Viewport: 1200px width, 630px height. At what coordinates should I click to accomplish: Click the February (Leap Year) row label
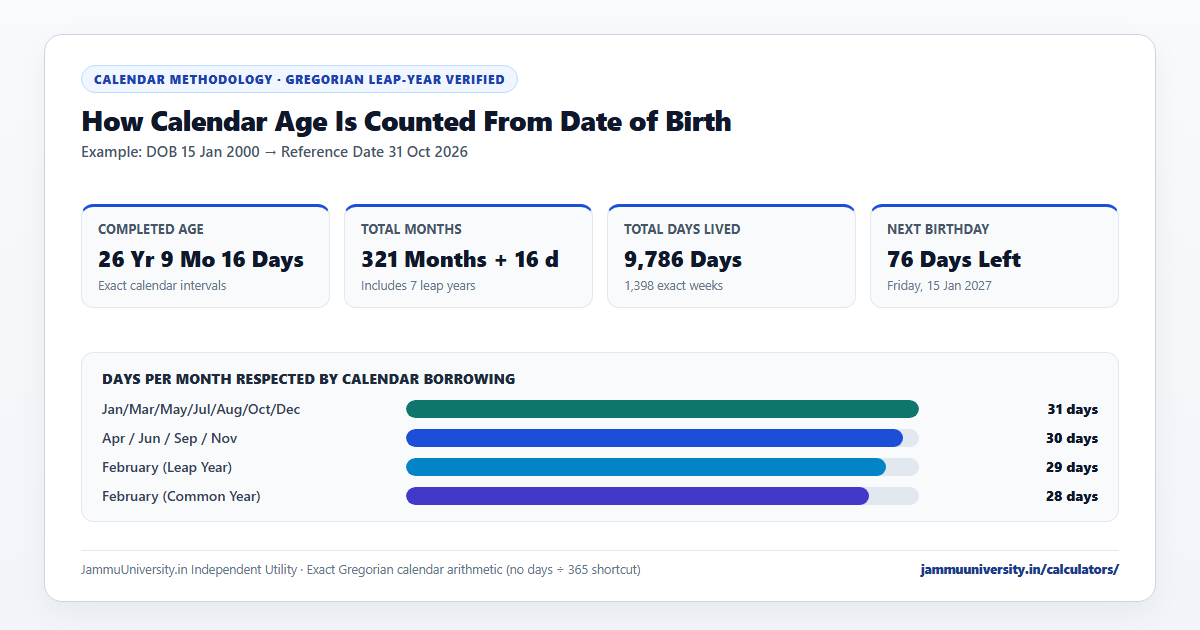167,467
